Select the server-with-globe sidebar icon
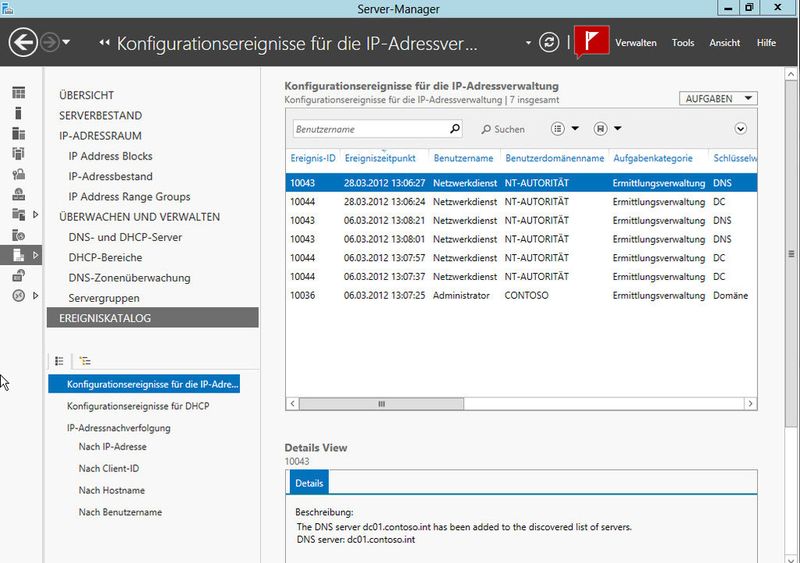 (18, 235)
